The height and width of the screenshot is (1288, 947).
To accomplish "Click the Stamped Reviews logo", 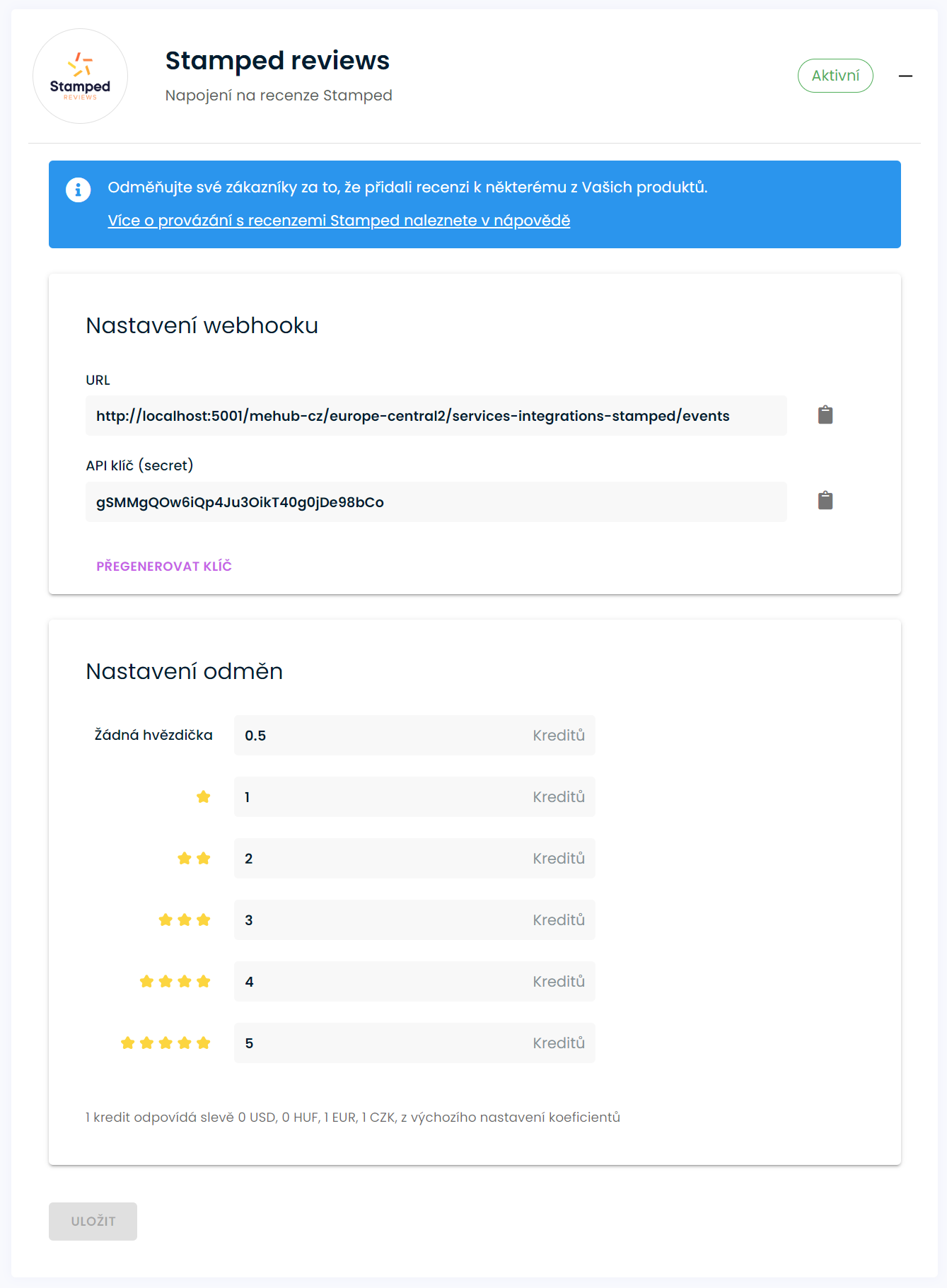I will [80, 76].
